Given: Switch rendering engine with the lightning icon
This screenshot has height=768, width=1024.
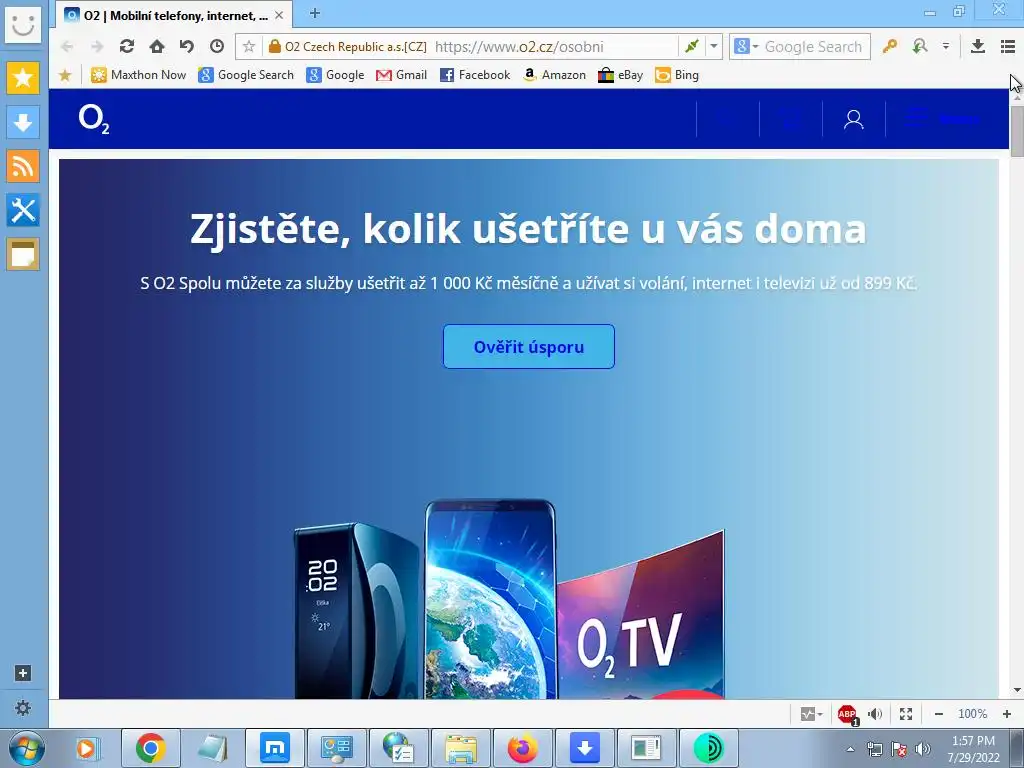Looking at the screenshot, I should (692, 46).
